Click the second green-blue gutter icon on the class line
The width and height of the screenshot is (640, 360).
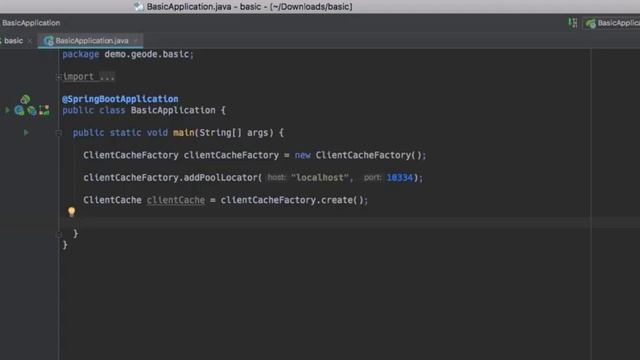click(x=31, y=110)
